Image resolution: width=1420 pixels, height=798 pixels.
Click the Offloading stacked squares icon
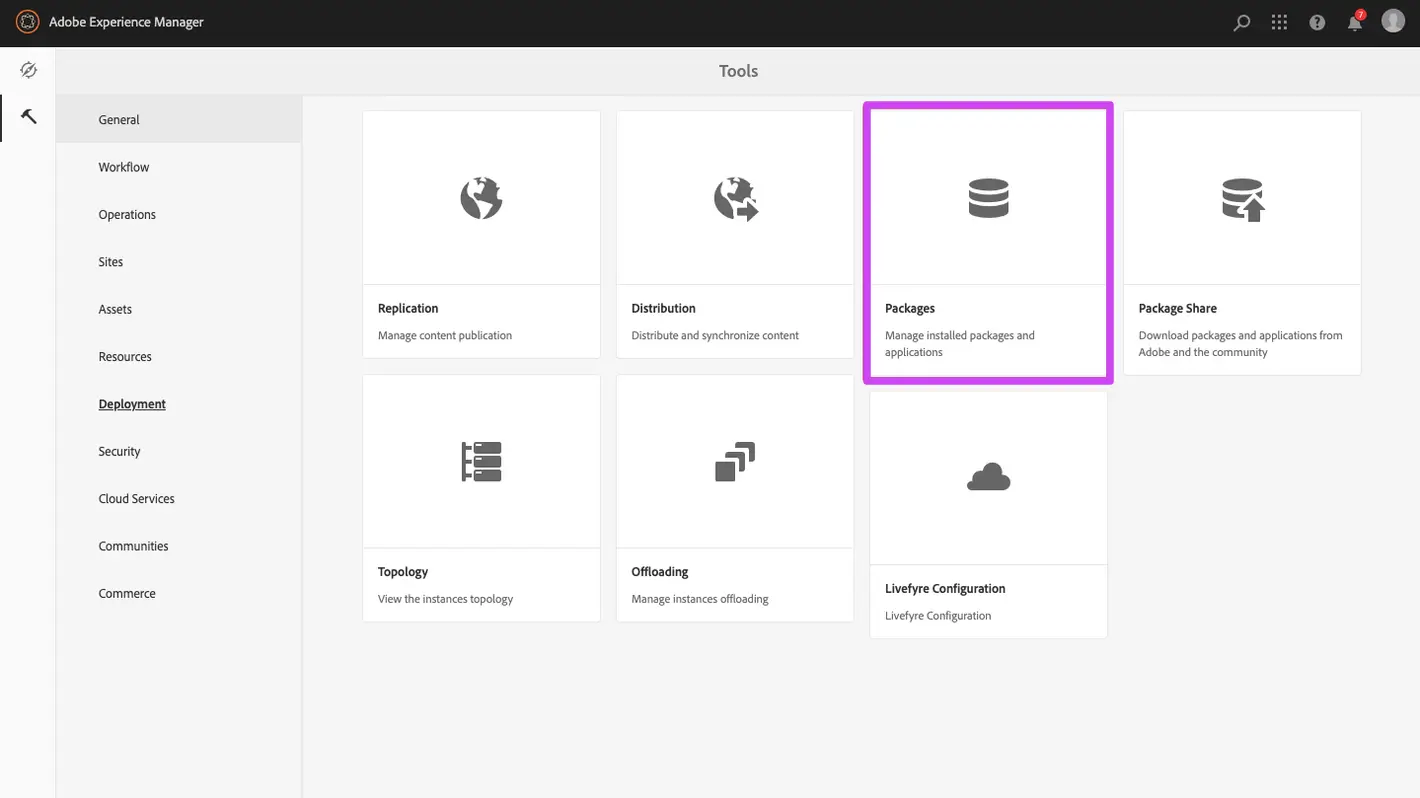[735, 462]
